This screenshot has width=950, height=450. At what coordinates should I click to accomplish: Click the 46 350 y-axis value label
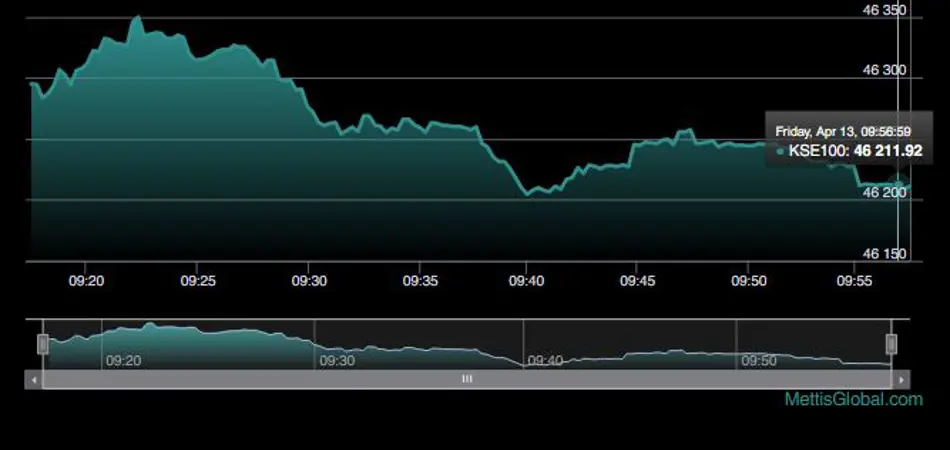coord(884,10)
